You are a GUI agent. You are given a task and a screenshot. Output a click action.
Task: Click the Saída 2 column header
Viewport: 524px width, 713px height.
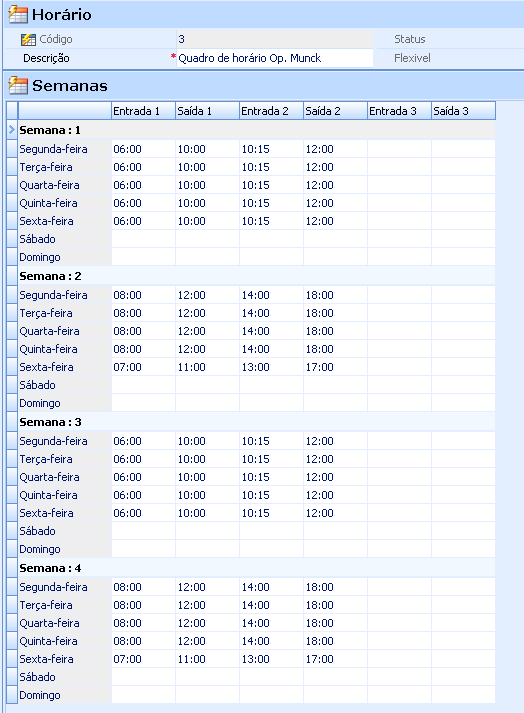[335, 111]
